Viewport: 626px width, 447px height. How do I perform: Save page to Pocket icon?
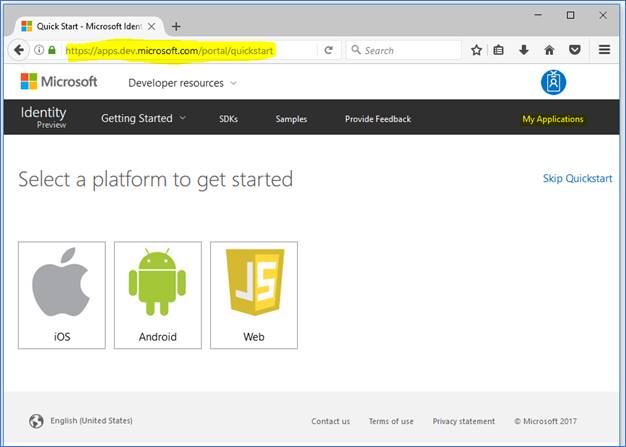click(574, 50)
